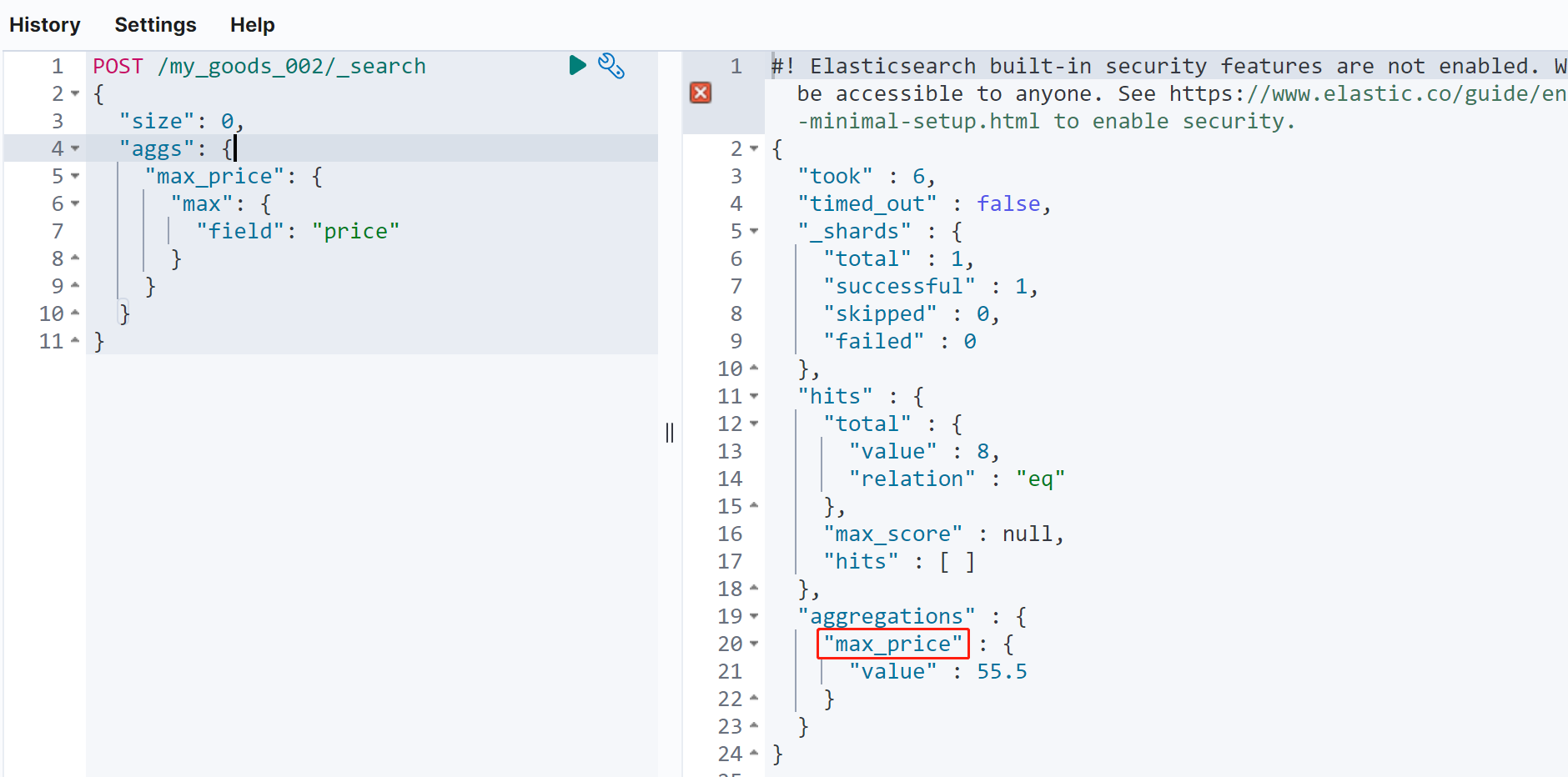The width and height of the screenshot is (1568, 777).
Task: Click the "failed" : 0 response line
Action: click(x=900, y=341)
